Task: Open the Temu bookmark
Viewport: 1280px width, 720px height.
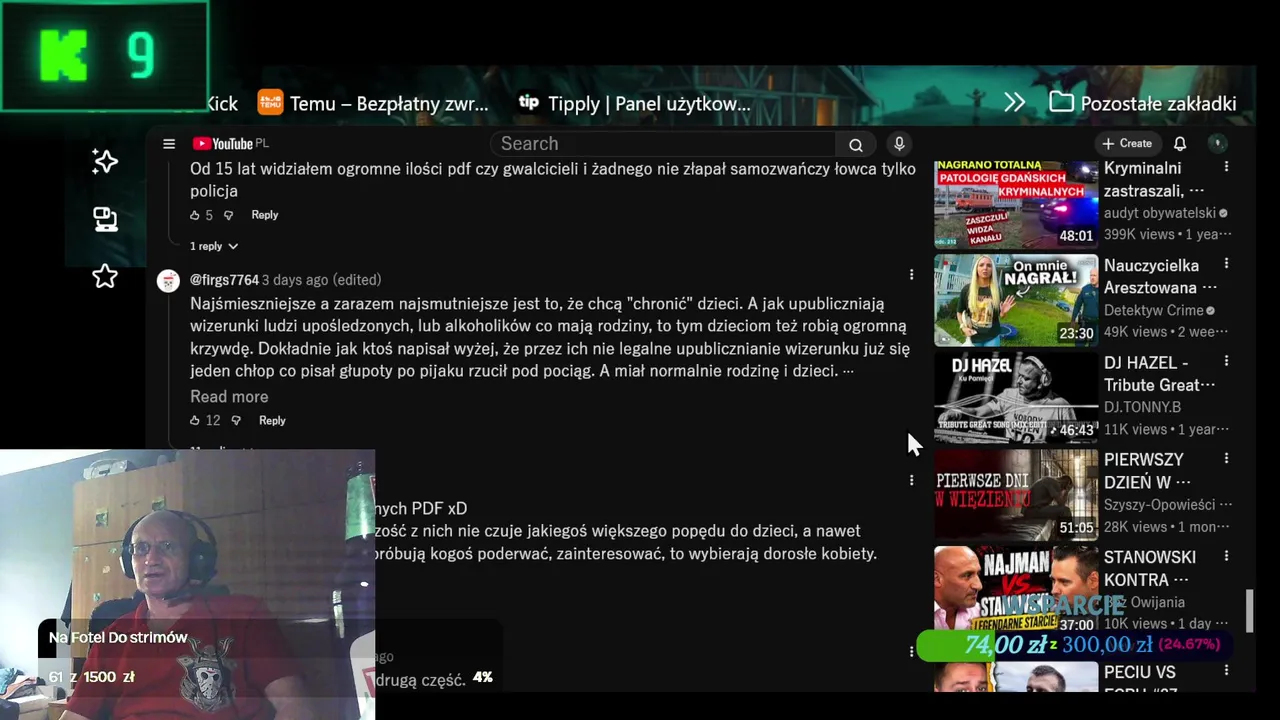Action: pyautogui.click(x=373, y=103)
